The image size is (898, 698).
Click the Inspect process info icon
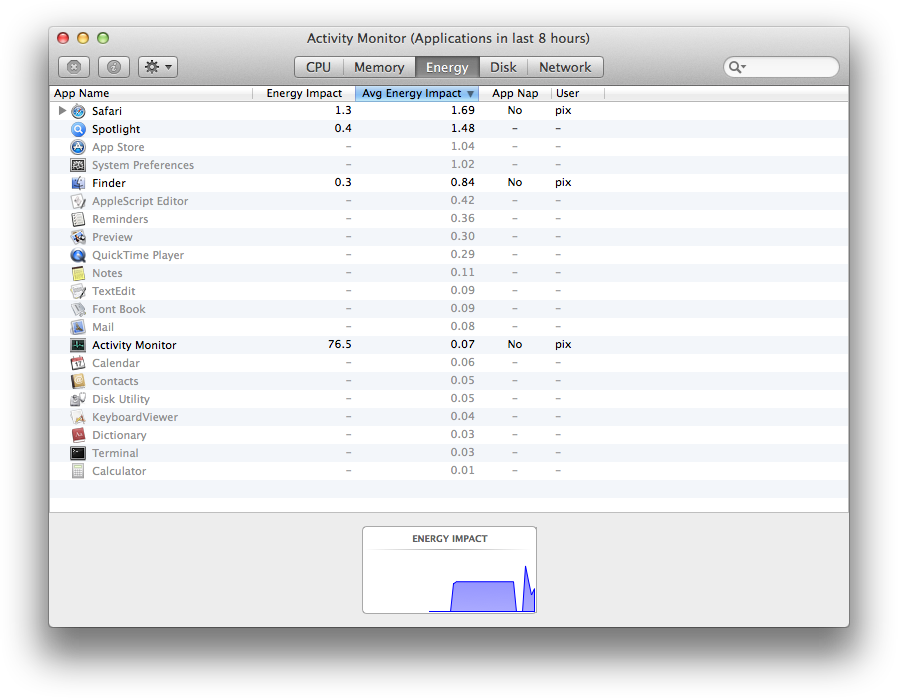(x=113, y=67)
